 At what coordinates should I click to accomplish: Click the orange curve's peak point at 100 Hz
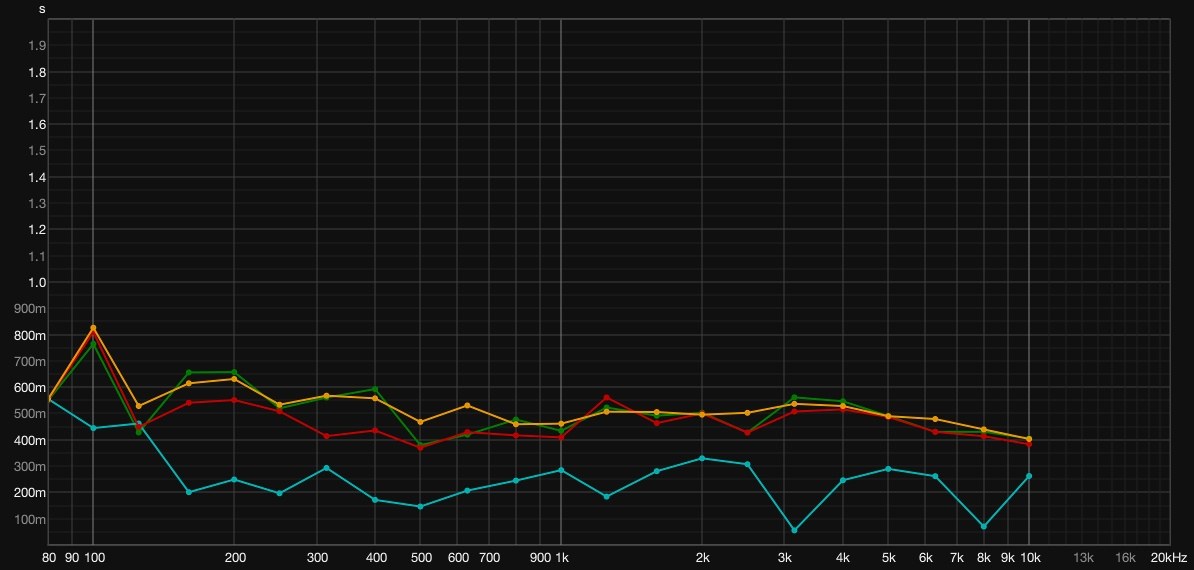coord(93,328)
